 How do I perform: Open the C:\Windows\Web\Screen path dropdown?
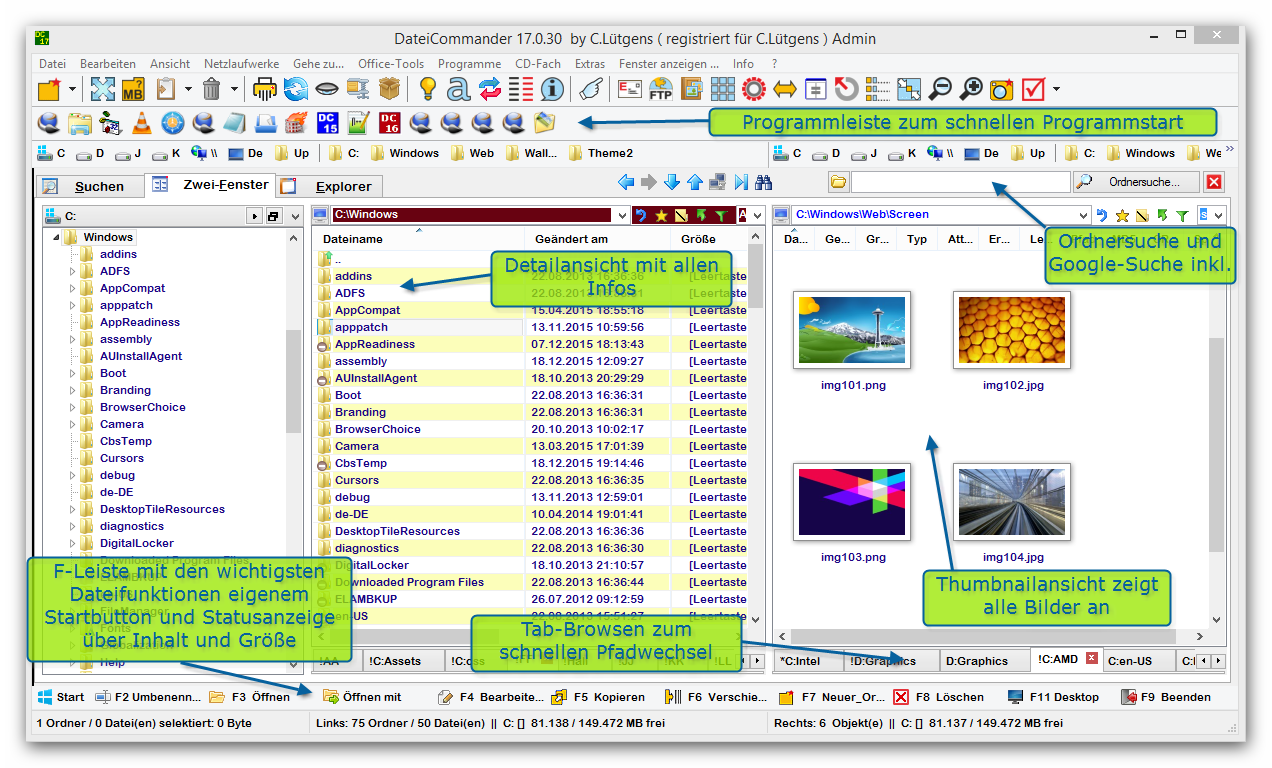[1083, 215]
